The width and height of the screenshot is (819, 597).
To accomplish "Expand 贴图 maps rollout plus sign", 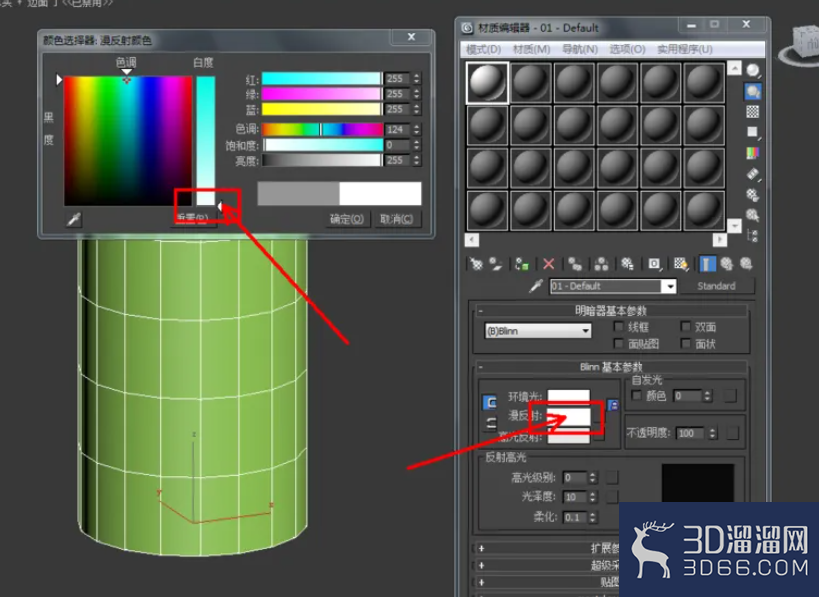I will point(481,582).
